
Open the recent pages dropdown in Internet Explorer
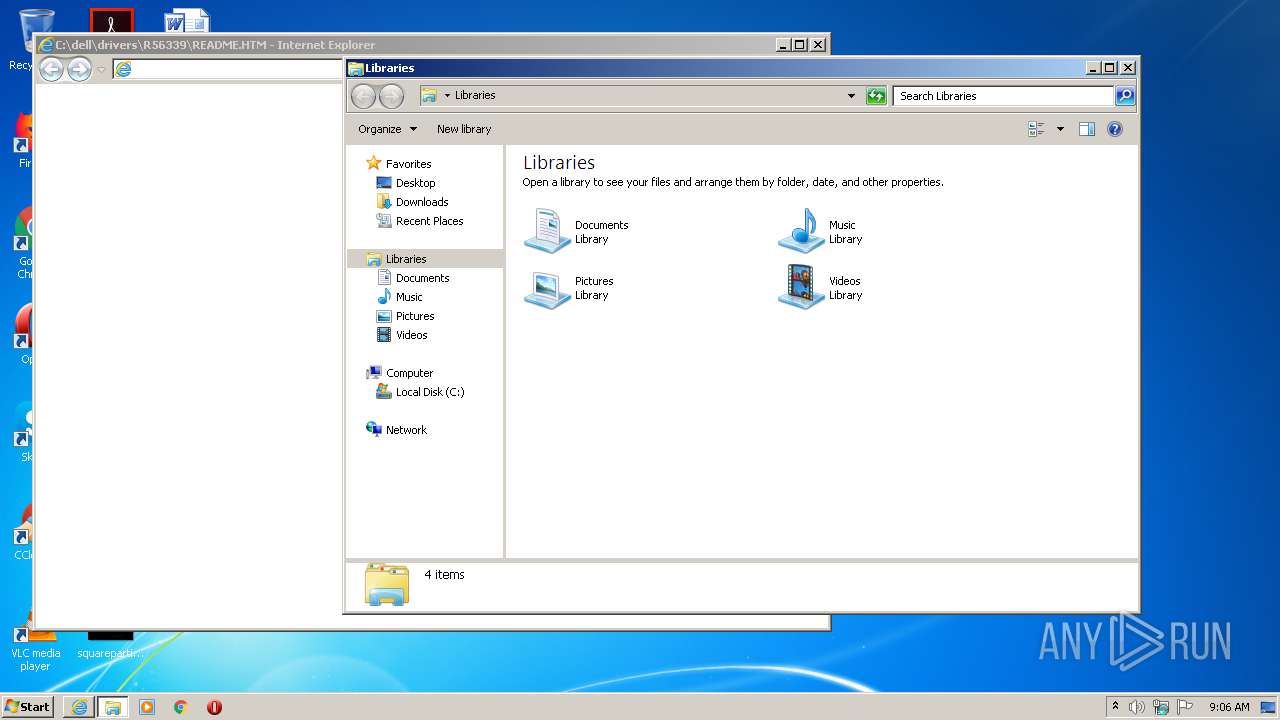(101, 69)
